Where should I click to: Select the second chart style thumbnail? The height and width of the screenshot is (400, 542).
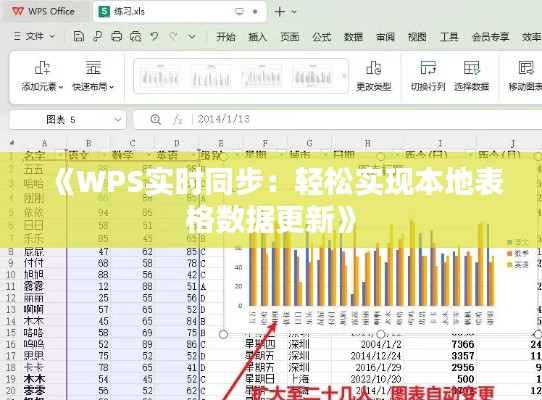(211, 76)
